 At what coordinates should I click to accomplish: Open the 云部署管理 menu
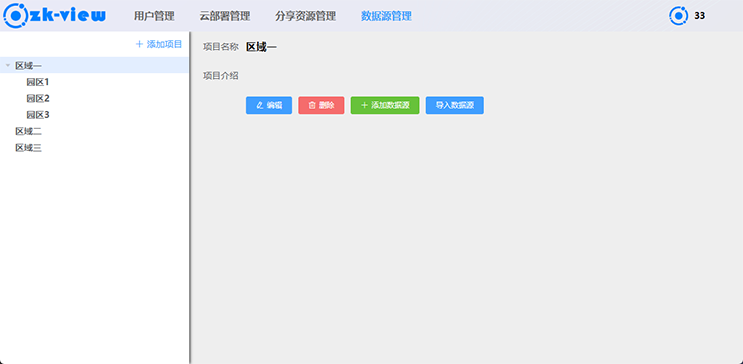pos(225,16)
